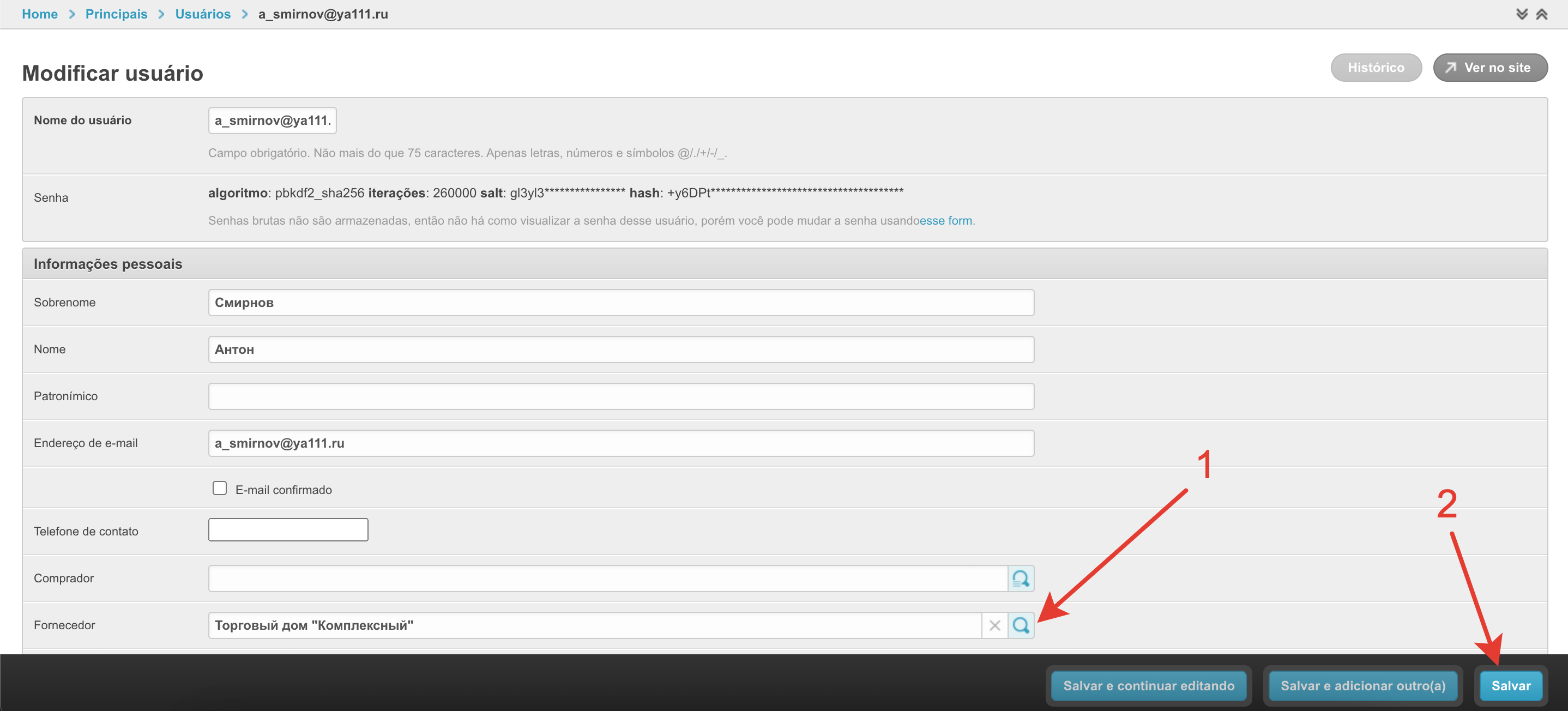Screen dimensions: 1568x711
Task: Toggle the E-mail confirmado checkbox
Action: click(220, 488)
